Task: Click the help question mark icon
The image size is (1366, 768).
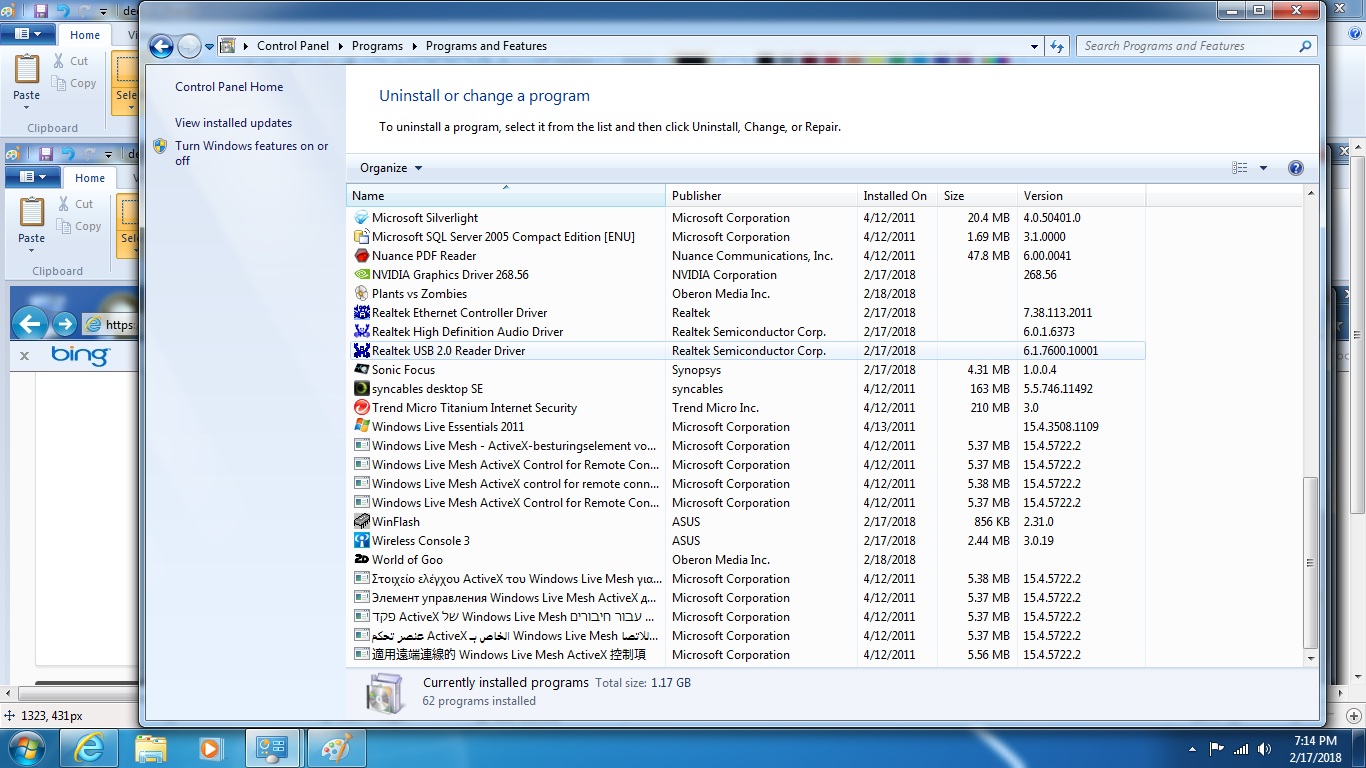Action: (x=1295, y=168)
